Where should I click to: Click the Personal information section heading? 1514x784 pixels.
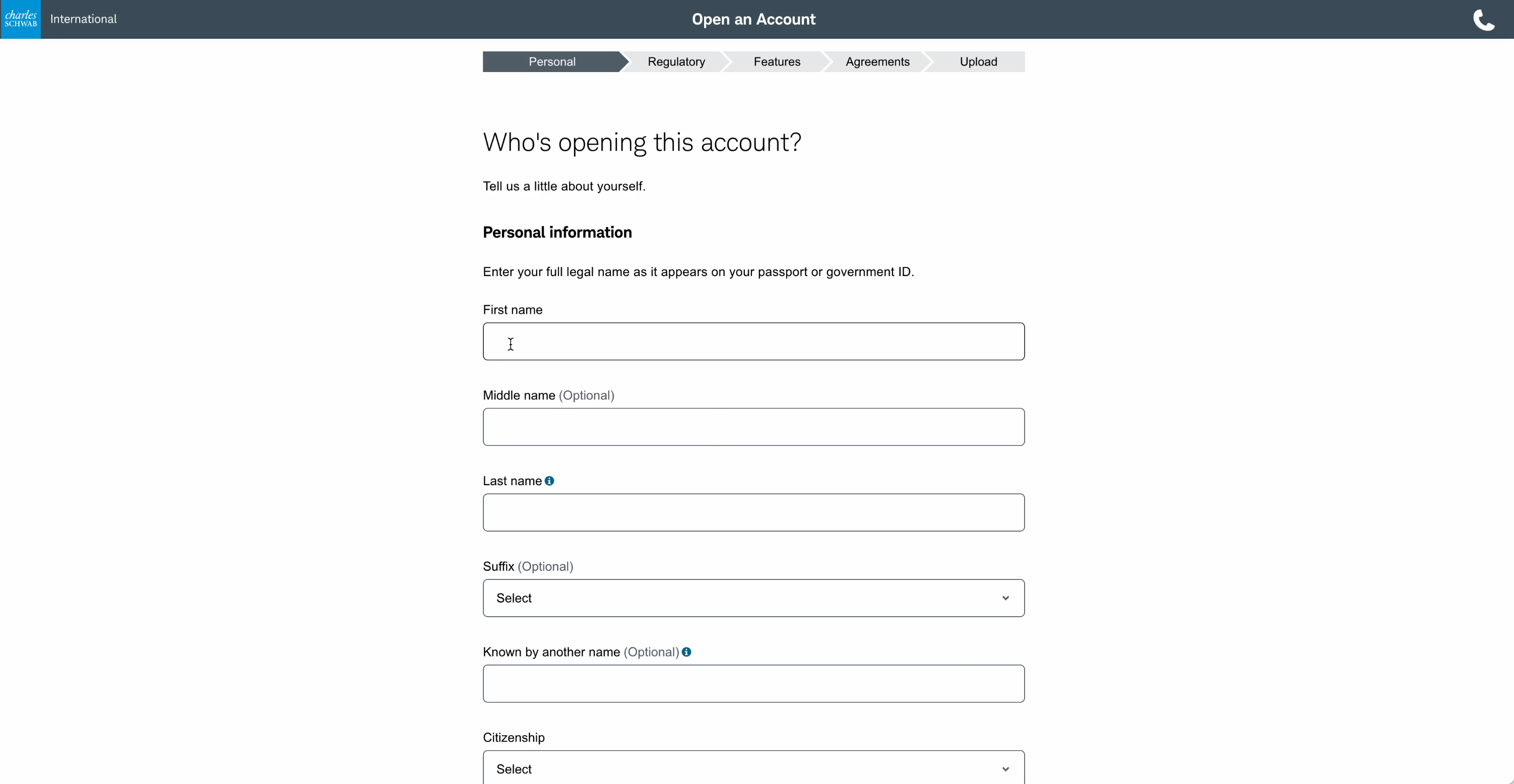pyautogui.click(x=557, y=232)
